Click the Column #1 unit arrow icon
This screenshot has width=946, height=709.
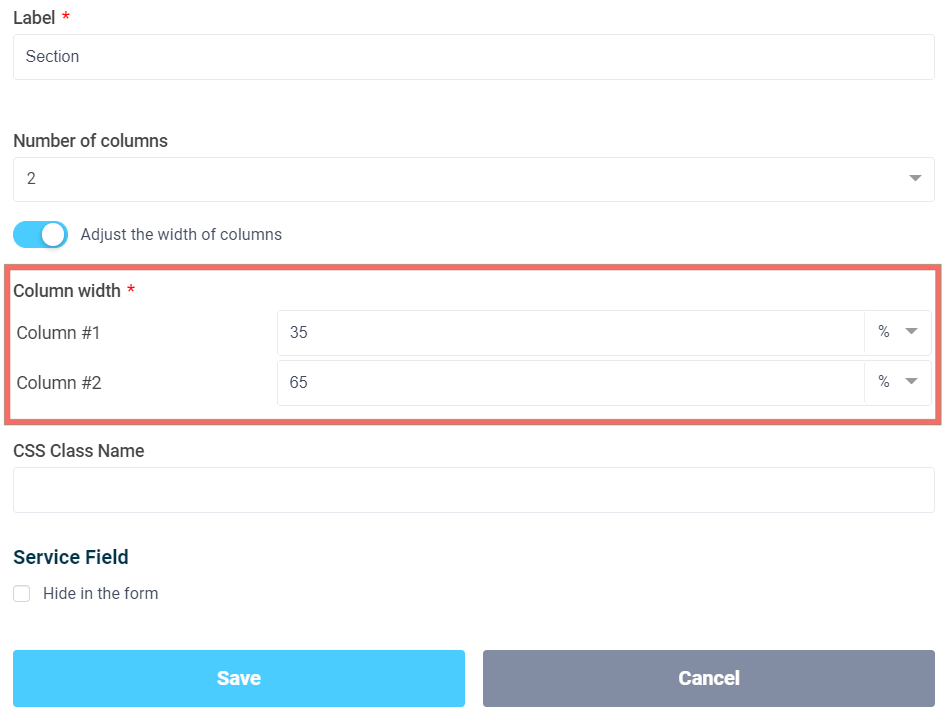(x=911, y=332)
